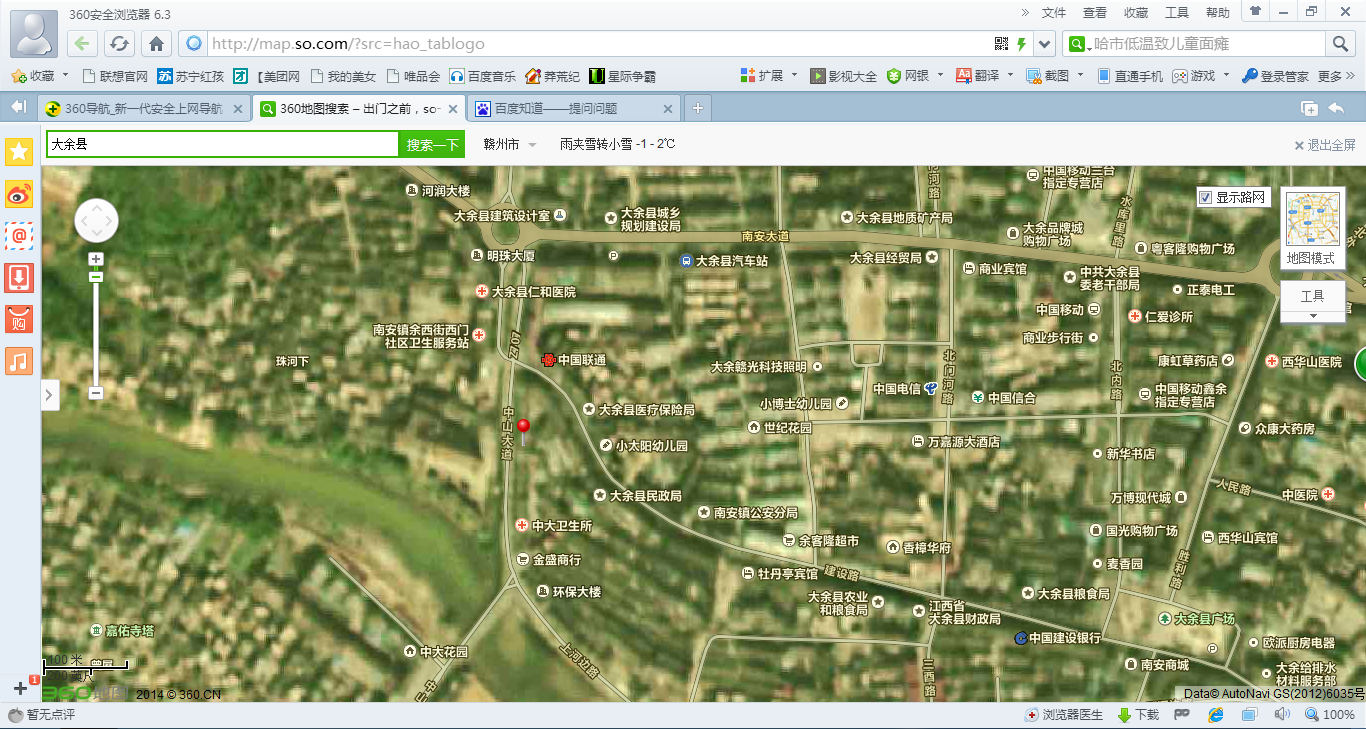Open the Weibo sidebar icon

pos(19,194)
